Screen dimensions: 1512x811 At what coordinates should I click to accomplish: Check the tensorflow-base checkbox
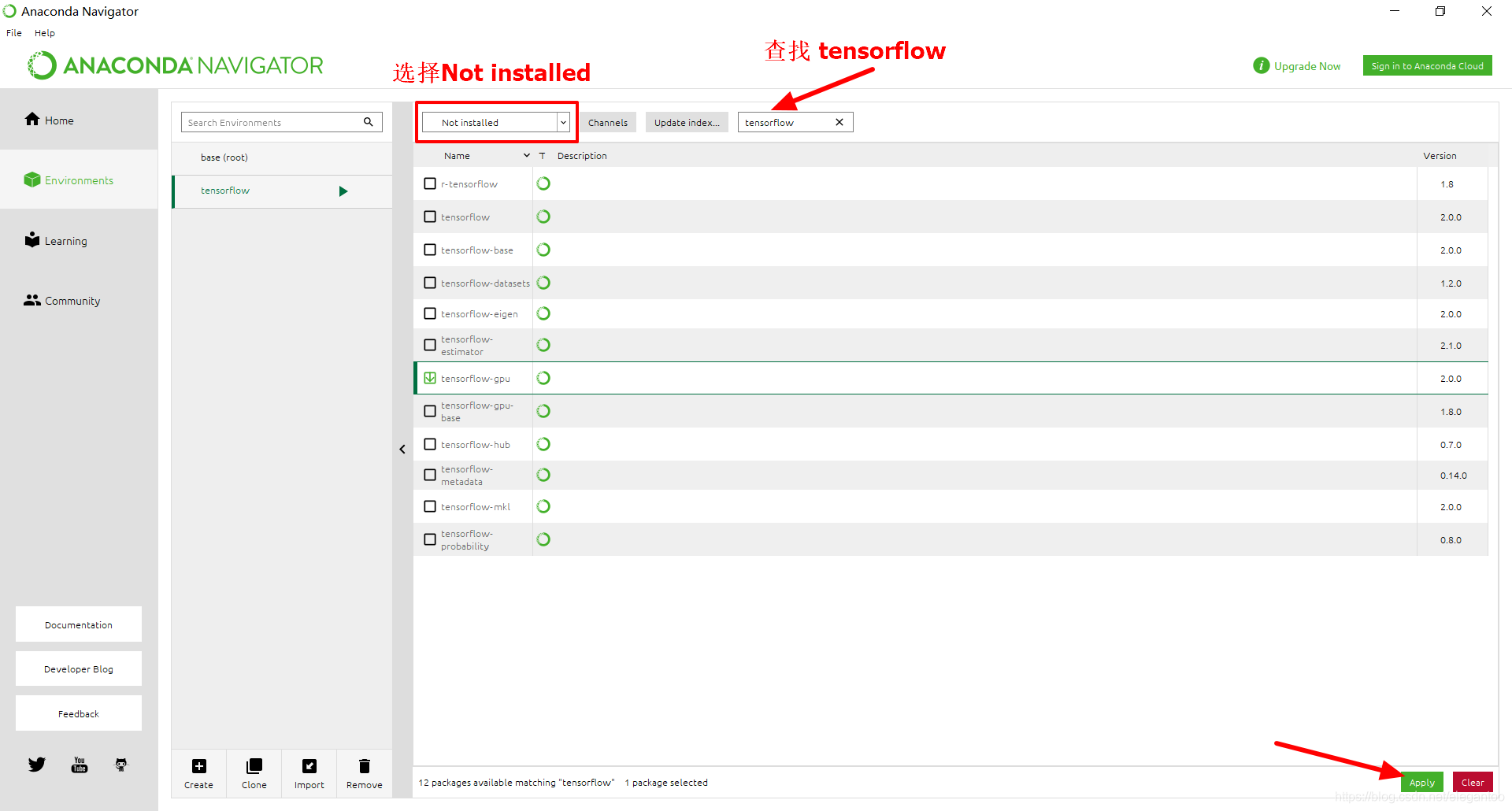pyautogui.click(x=430, y=250)
